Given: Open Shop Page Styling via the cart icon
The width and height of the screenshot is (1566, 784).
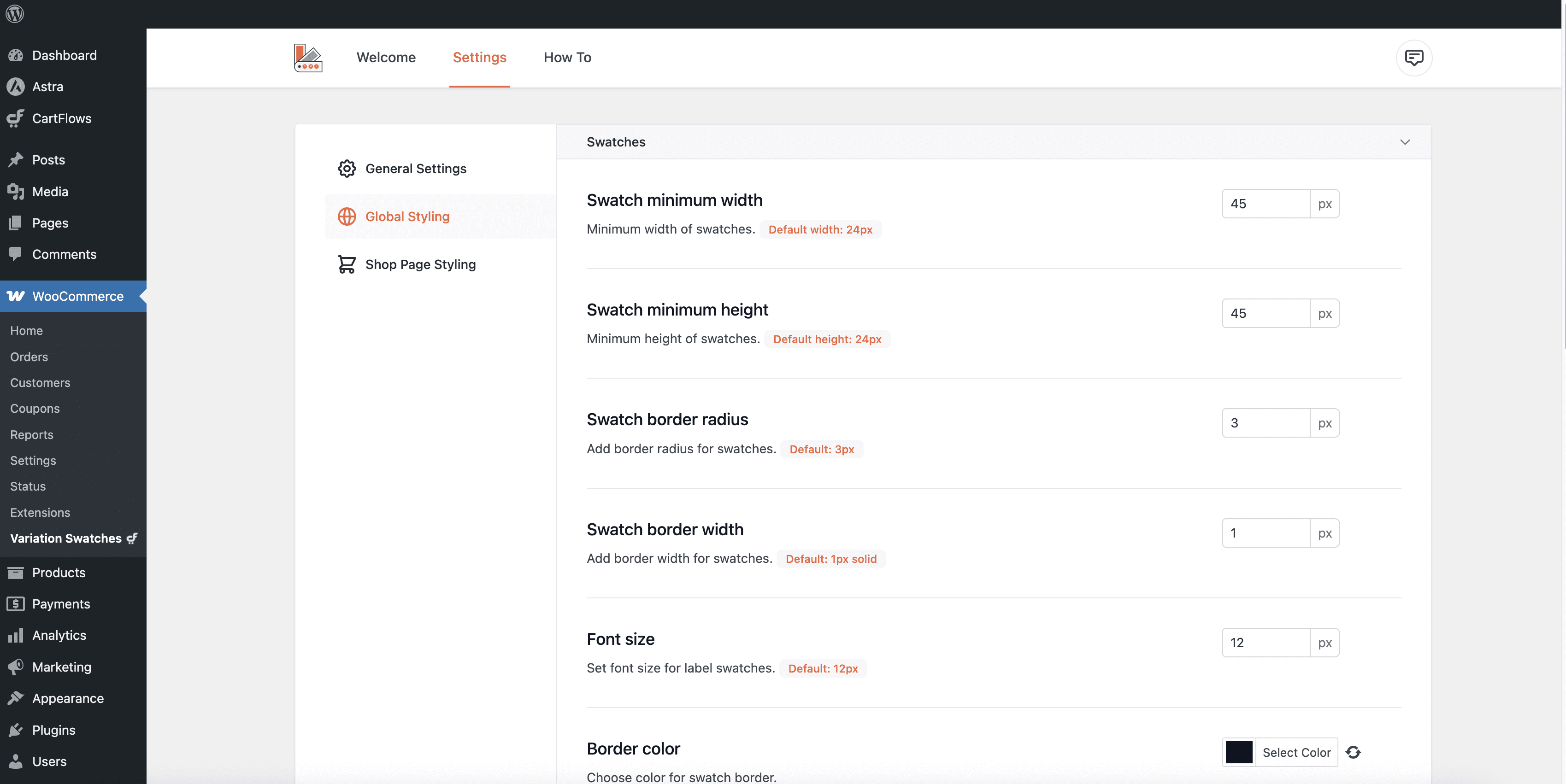Looking at the screenshot, I should 347,264.
